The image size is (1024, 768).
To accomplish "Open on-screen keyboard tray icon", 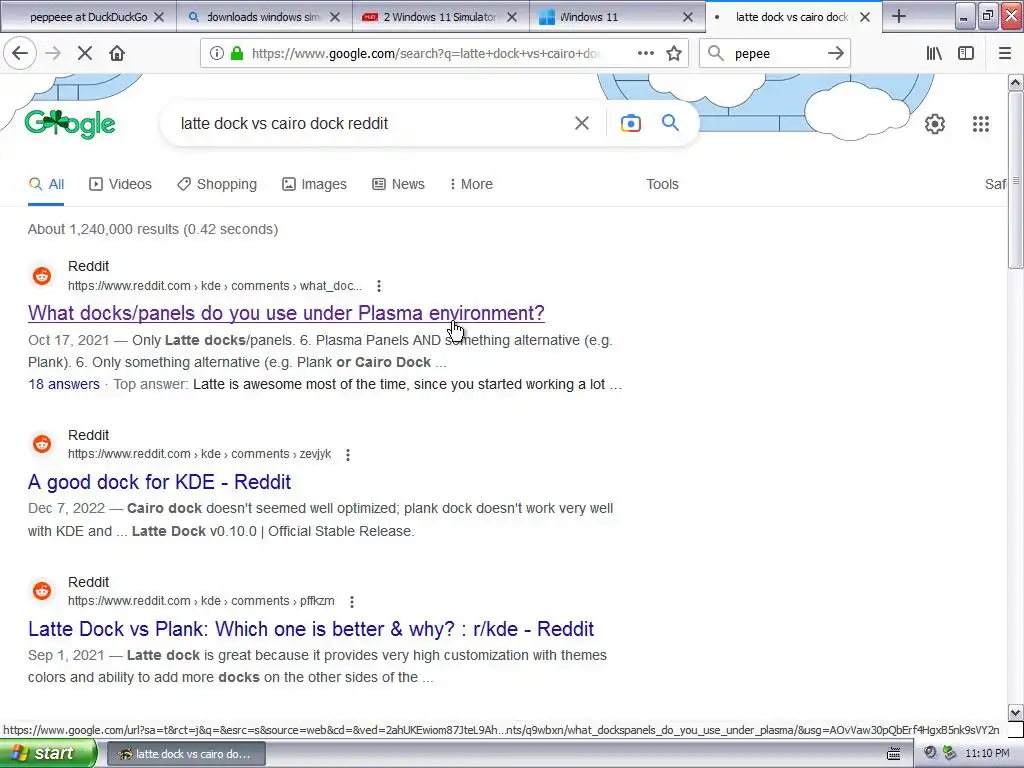I will coord(894,754).
